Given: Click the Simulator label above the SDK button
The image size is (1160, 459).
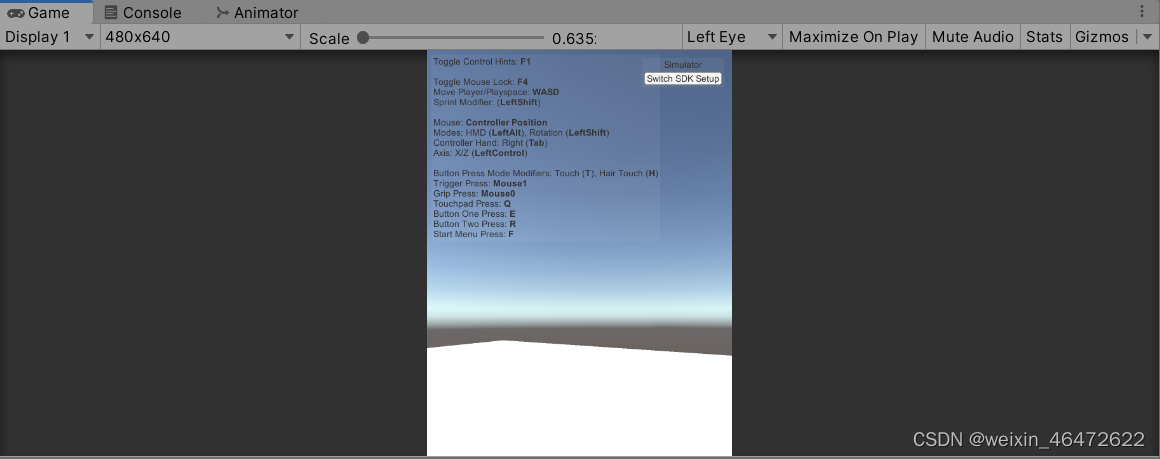Looking at the screenshot, I should coord(683,65).
